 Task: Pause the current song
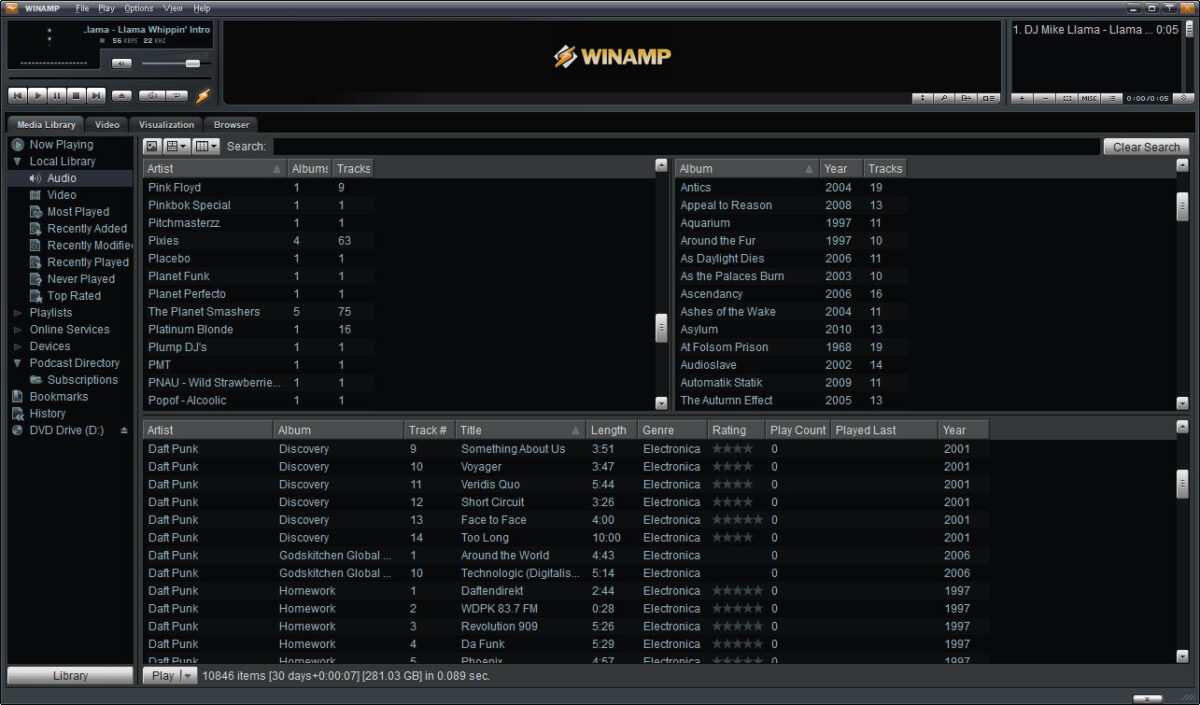pyautogui.click(x=57, y=95)
